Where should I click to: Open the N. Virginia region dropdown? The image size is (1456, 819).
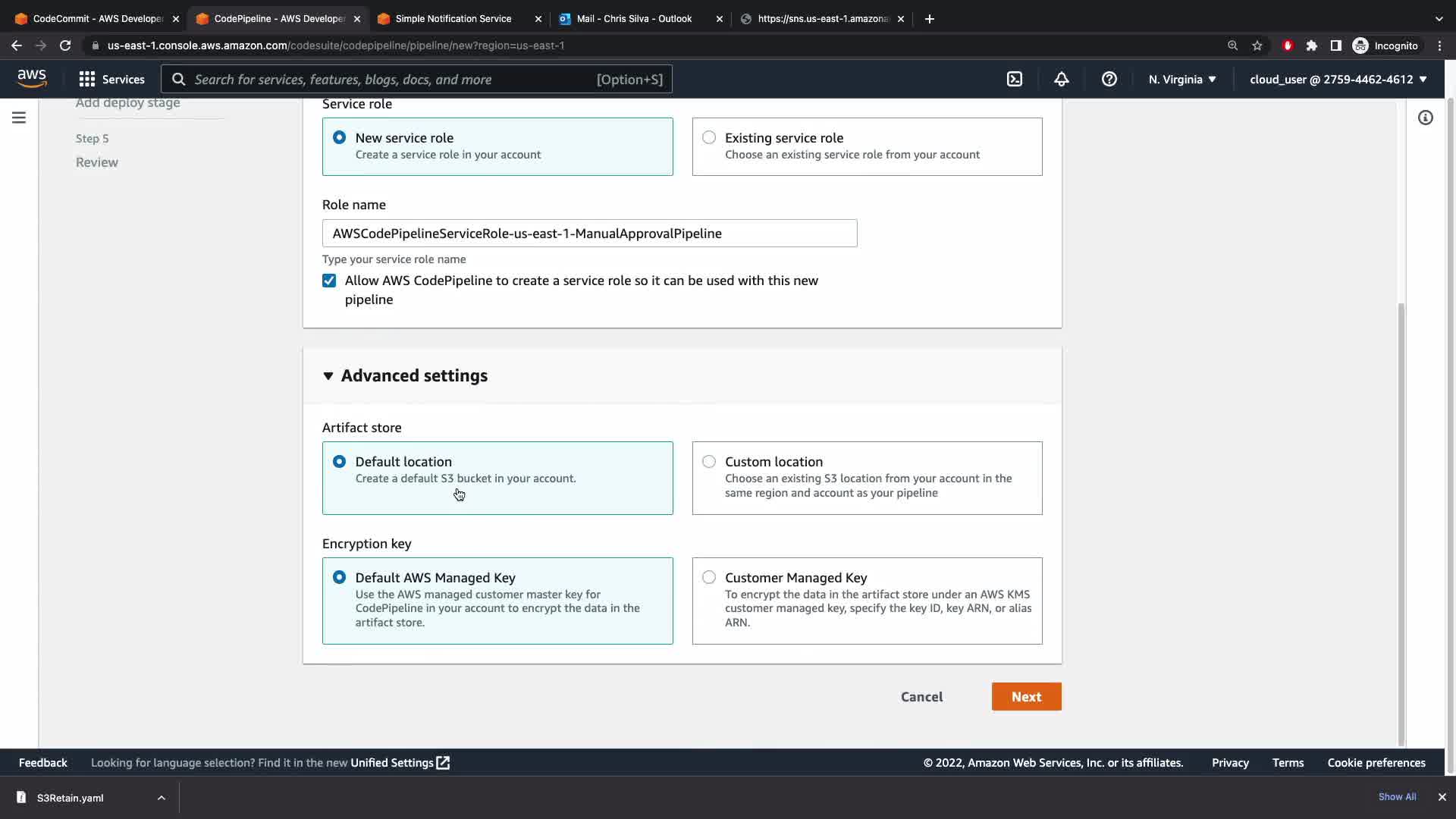click(x=1181, y=79)
